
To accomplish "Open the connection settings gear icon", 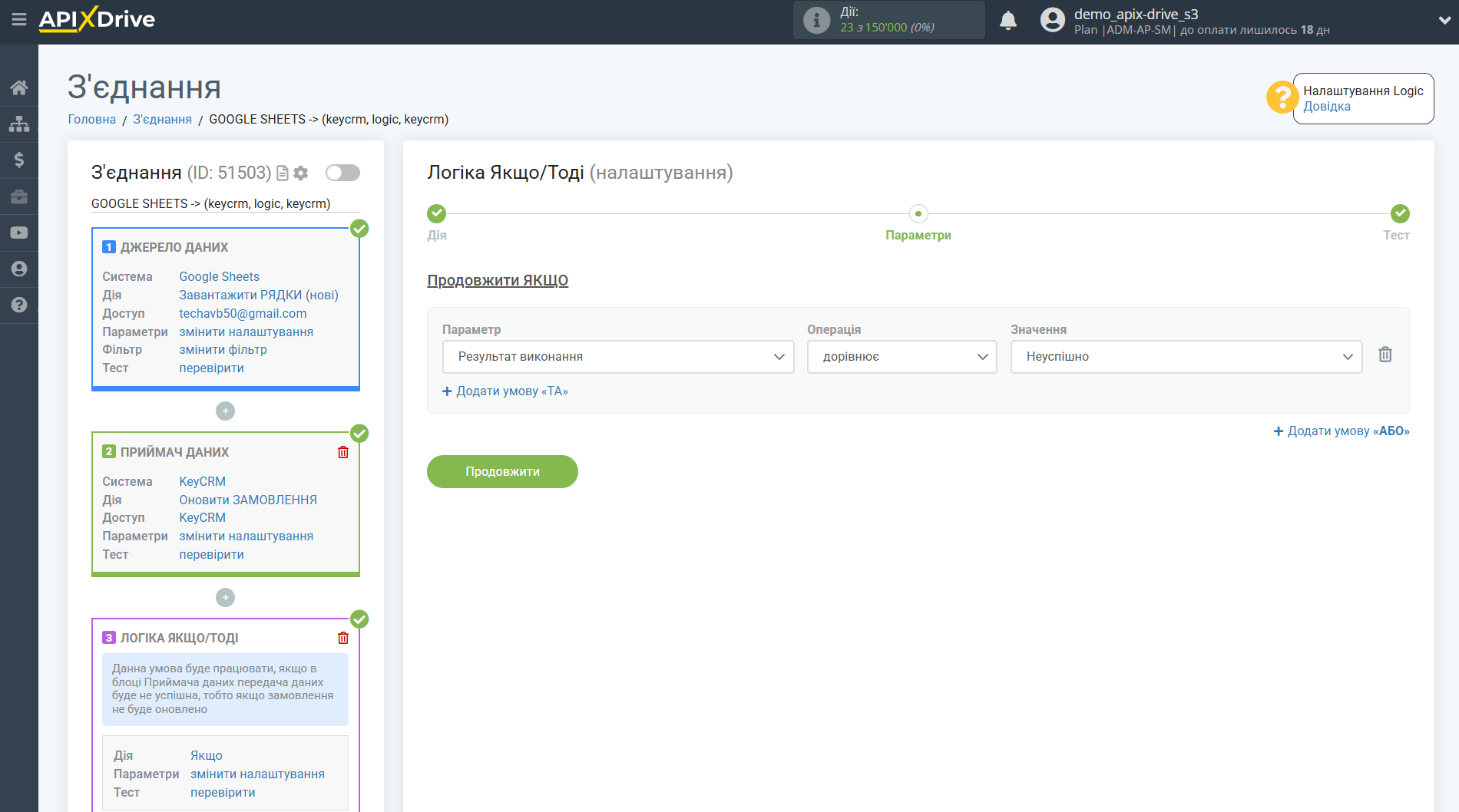I will pos(301,173).
